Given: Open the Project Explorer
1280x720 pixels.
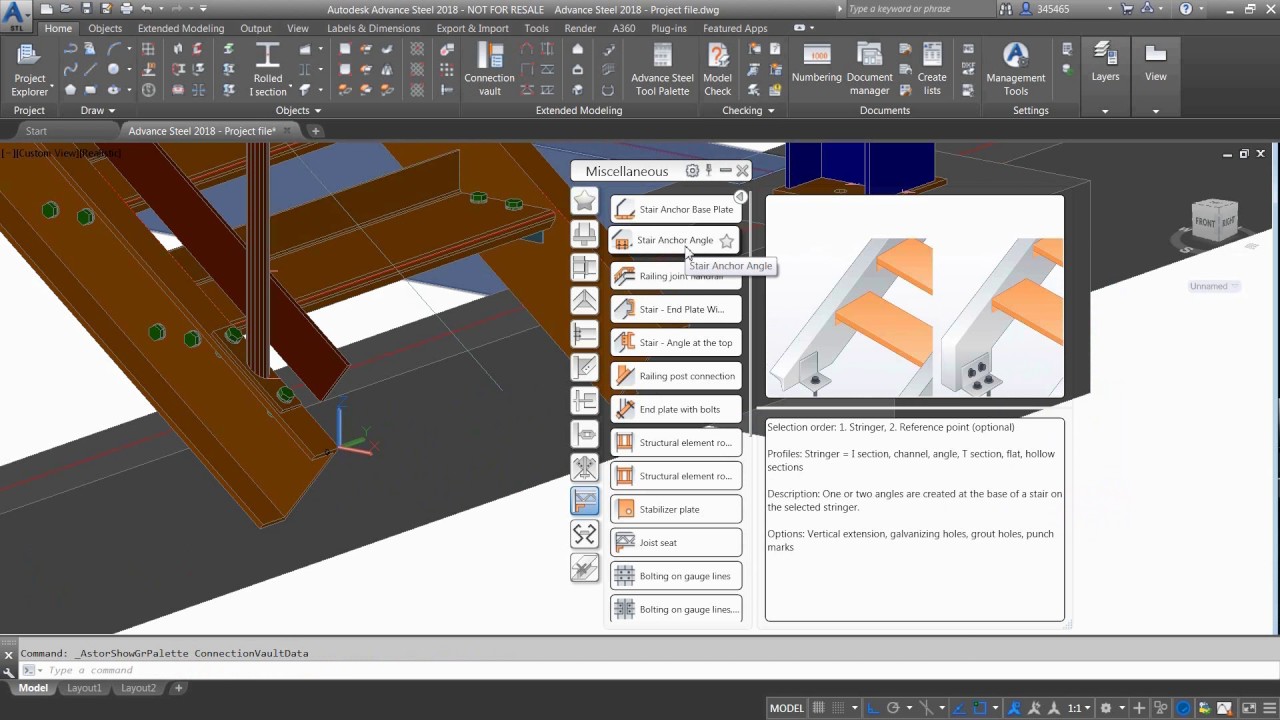Looking at the screenshot, I should 29,68.
